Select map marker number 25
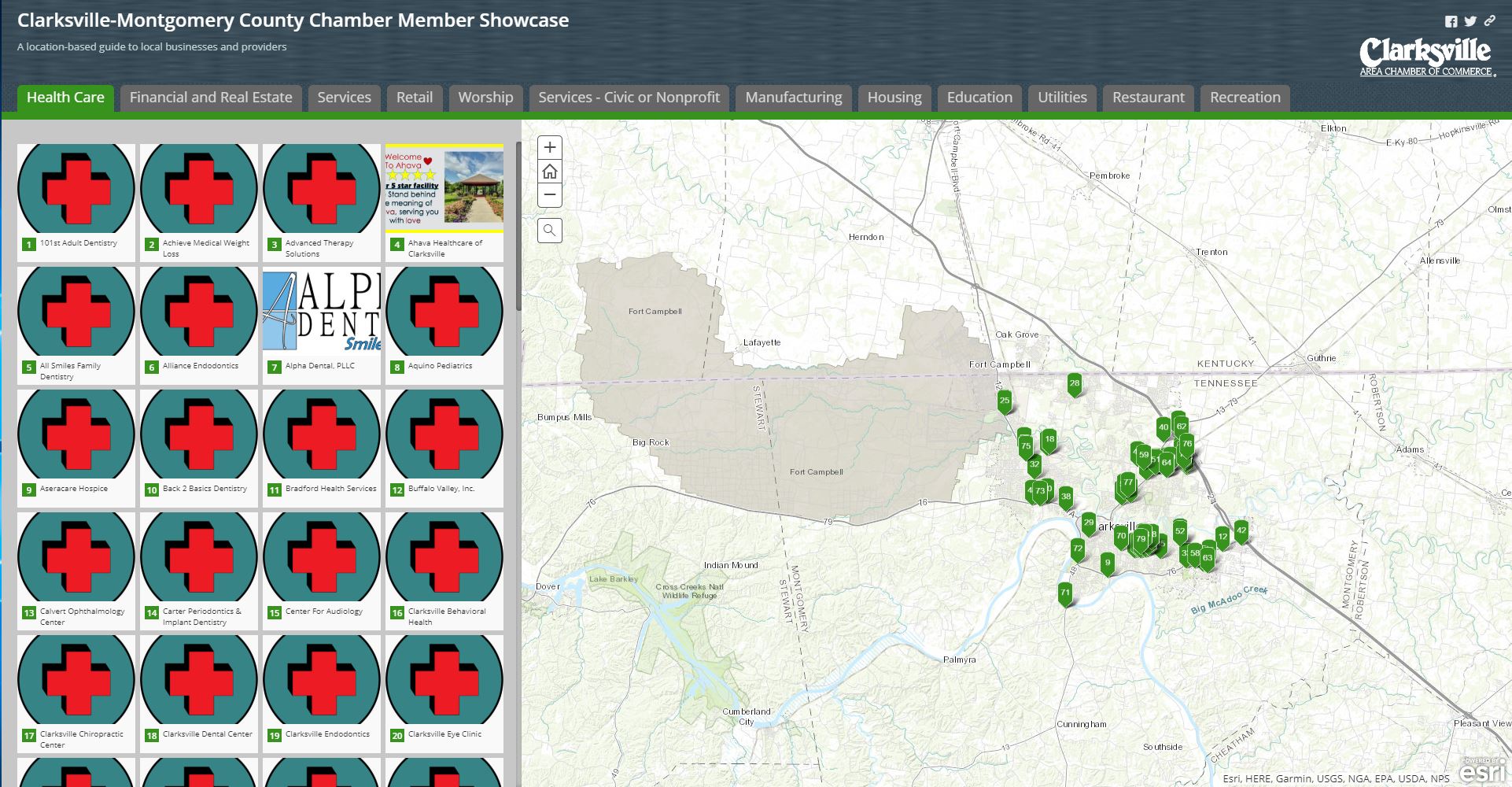The height and width of the screenshot is (787, 1512). 1005,401
